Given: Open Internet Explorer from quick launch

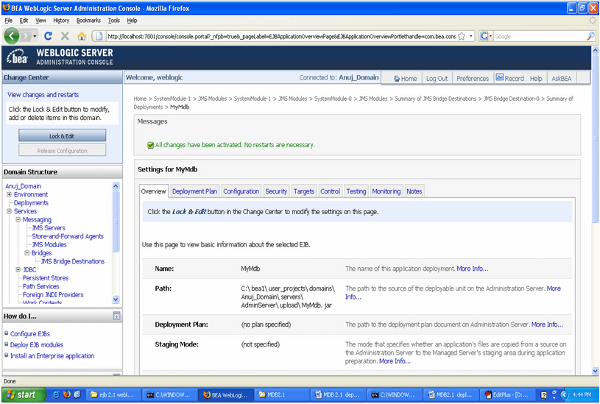Looking at the screenshot, I should [x=56, y=395].
